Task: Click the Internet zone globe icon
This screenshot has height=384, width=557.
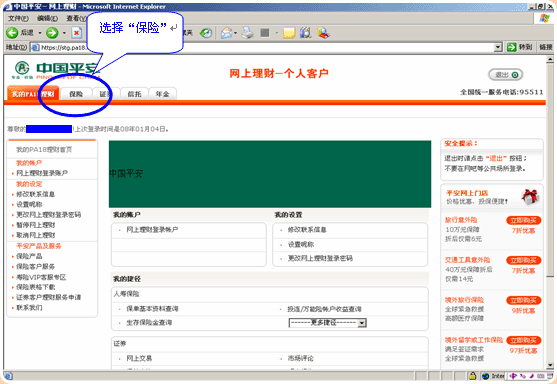Action: click(486, 376)
